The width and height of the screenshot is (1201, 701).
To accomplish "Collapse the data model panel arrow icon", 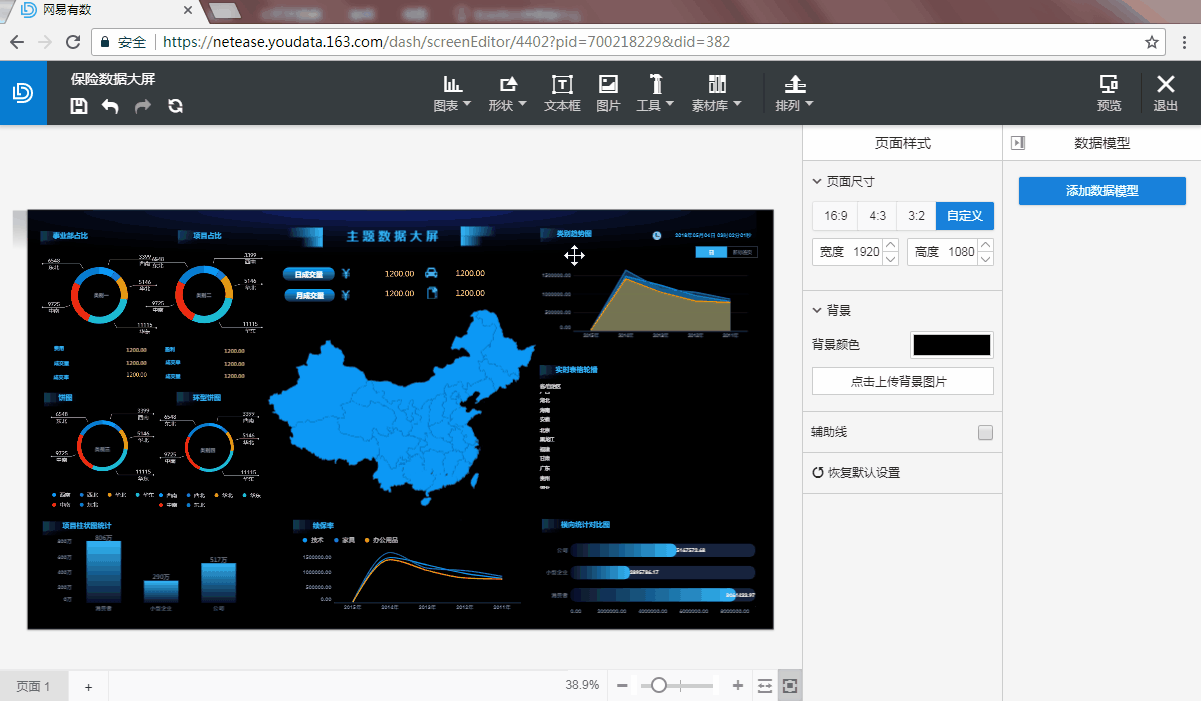I will (x=1018, y=143).
